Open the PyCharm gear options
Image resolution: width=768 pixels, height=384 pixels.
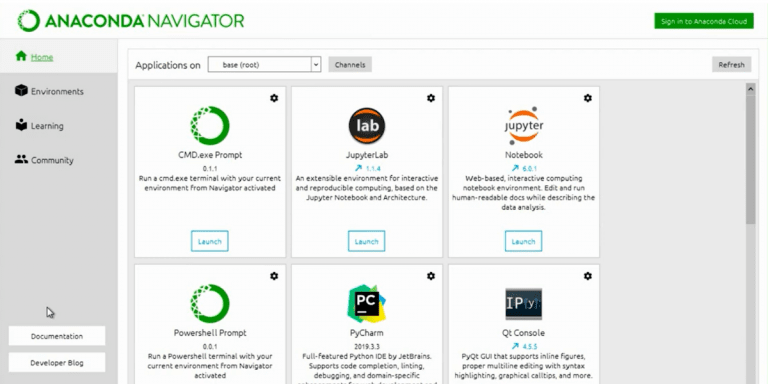click(x=431, y=276)
